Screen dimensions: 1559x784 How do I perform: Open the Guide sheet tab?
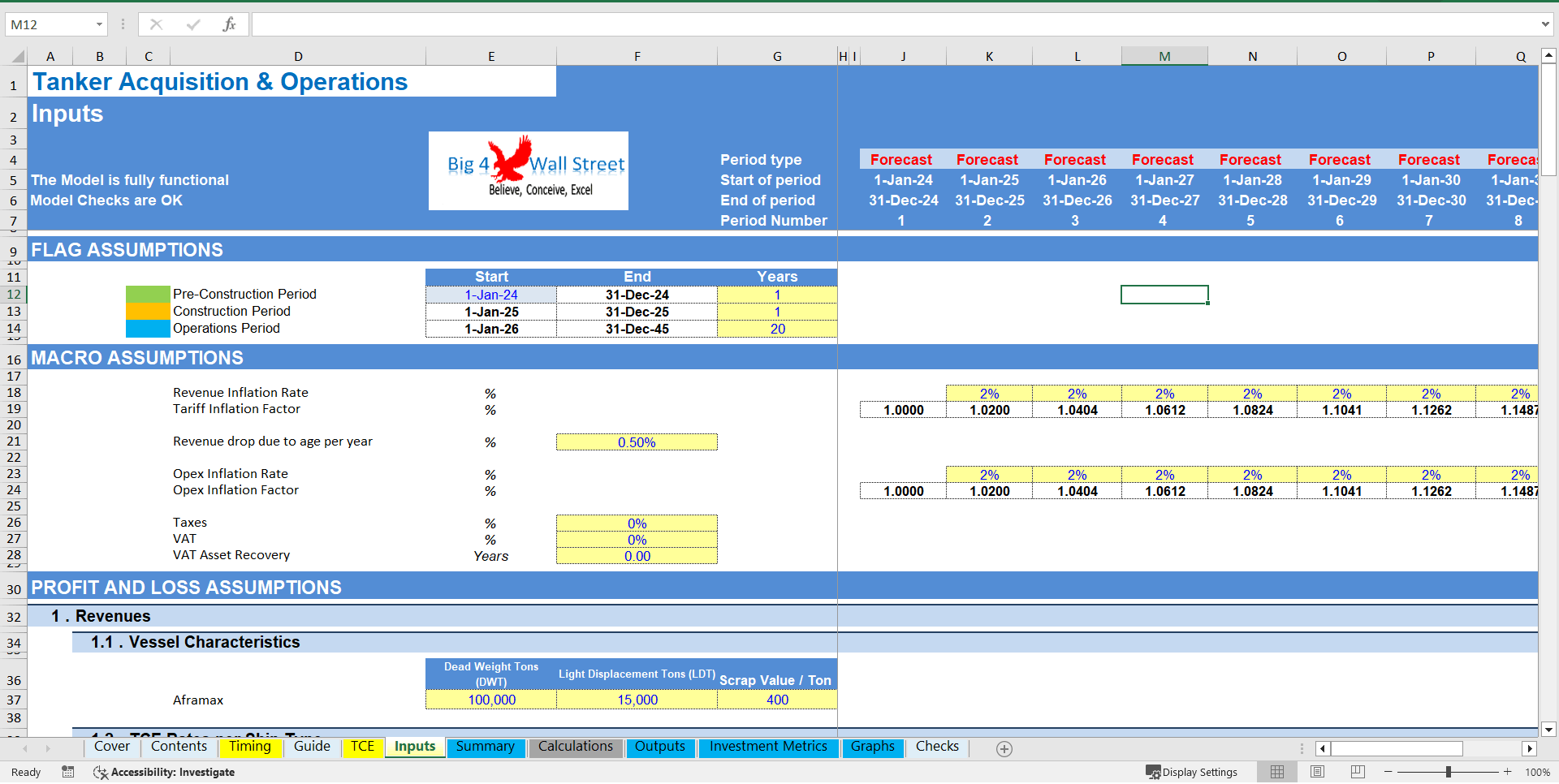tap(312, 747)
